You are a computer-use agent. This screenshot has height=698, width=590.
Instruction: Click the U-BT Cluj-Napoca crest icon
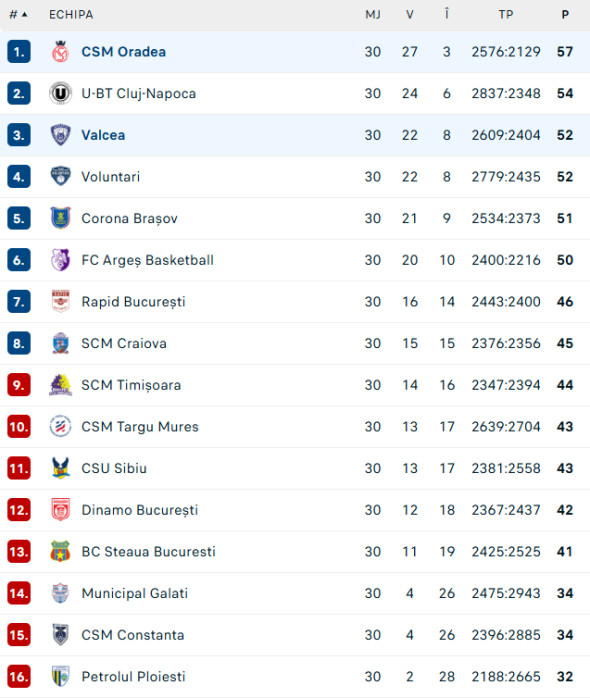(x=60, y=93)
